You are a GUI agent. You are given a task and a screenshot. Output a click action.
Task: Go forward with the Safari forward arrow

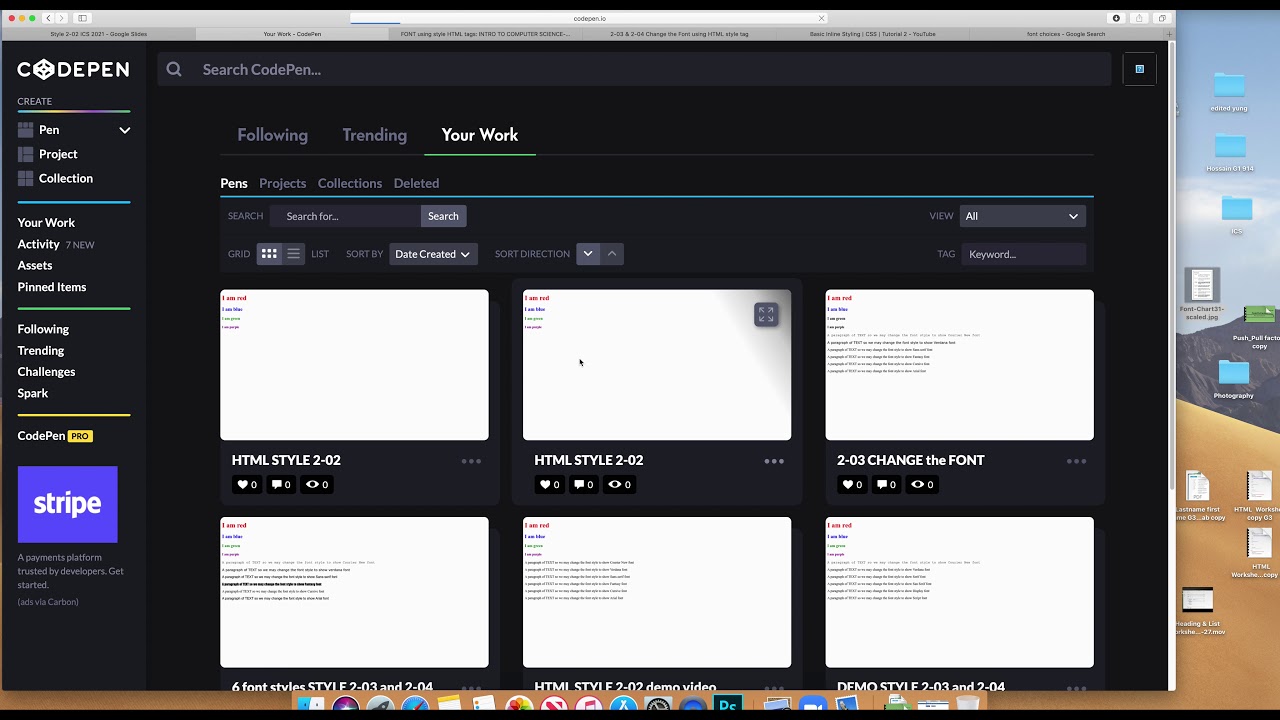[x=61, y=18]
